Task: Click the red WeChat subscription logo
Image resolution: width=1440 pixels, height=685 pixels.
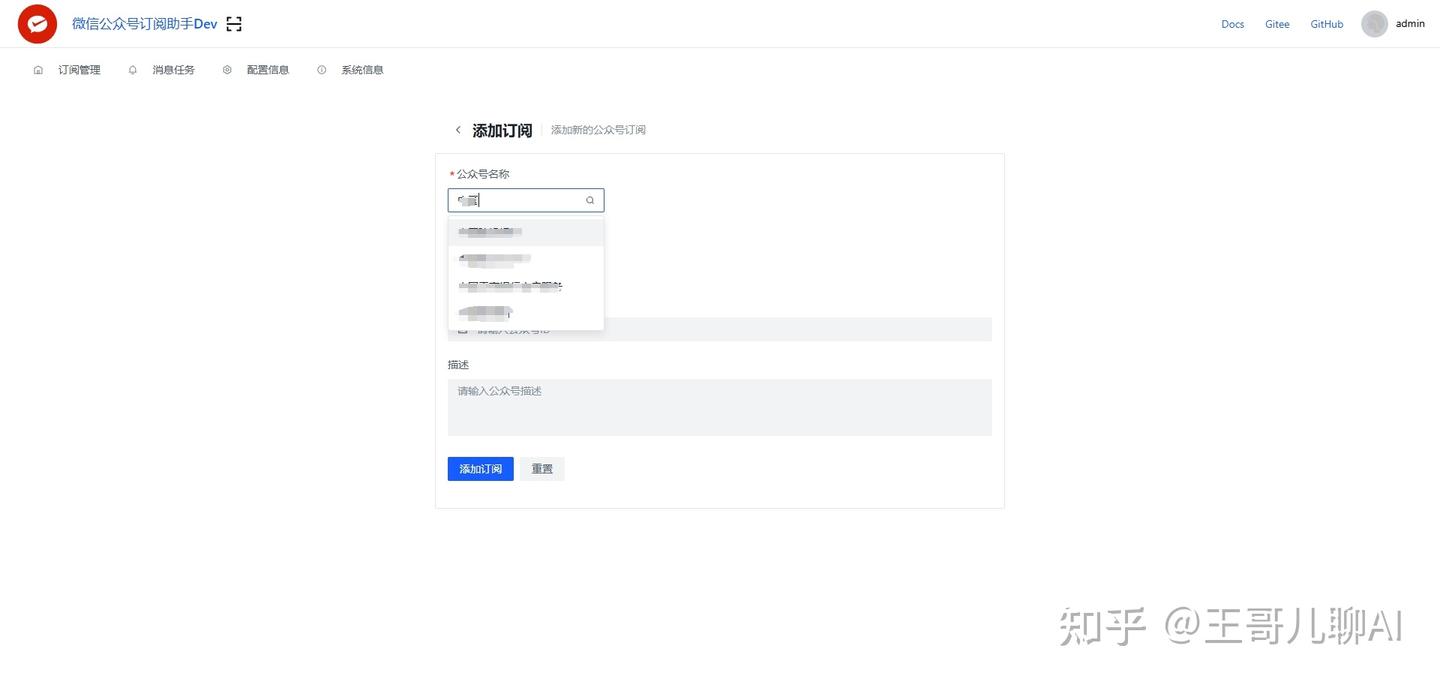Action: click(37, 24)
